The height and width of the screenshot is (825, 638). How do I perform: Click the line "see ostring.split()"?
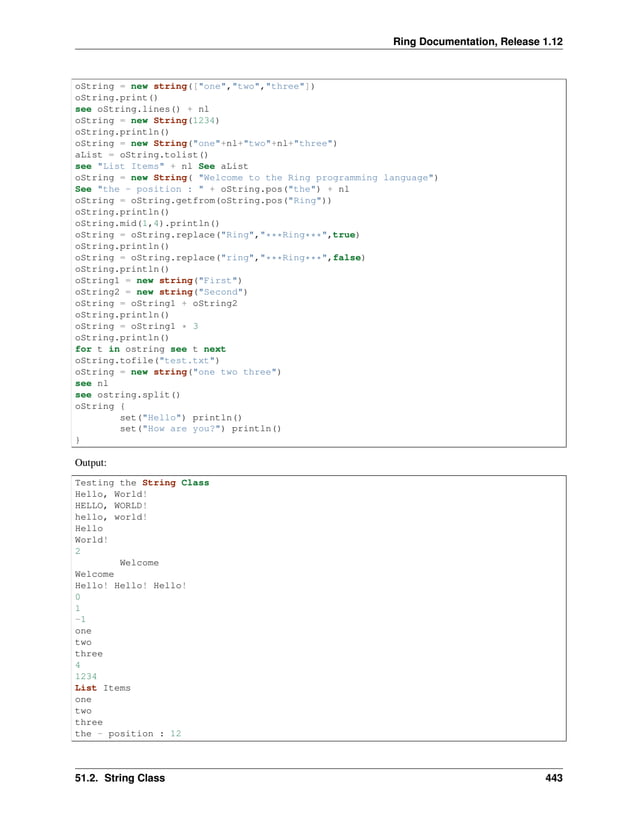[x=127, y=395]
